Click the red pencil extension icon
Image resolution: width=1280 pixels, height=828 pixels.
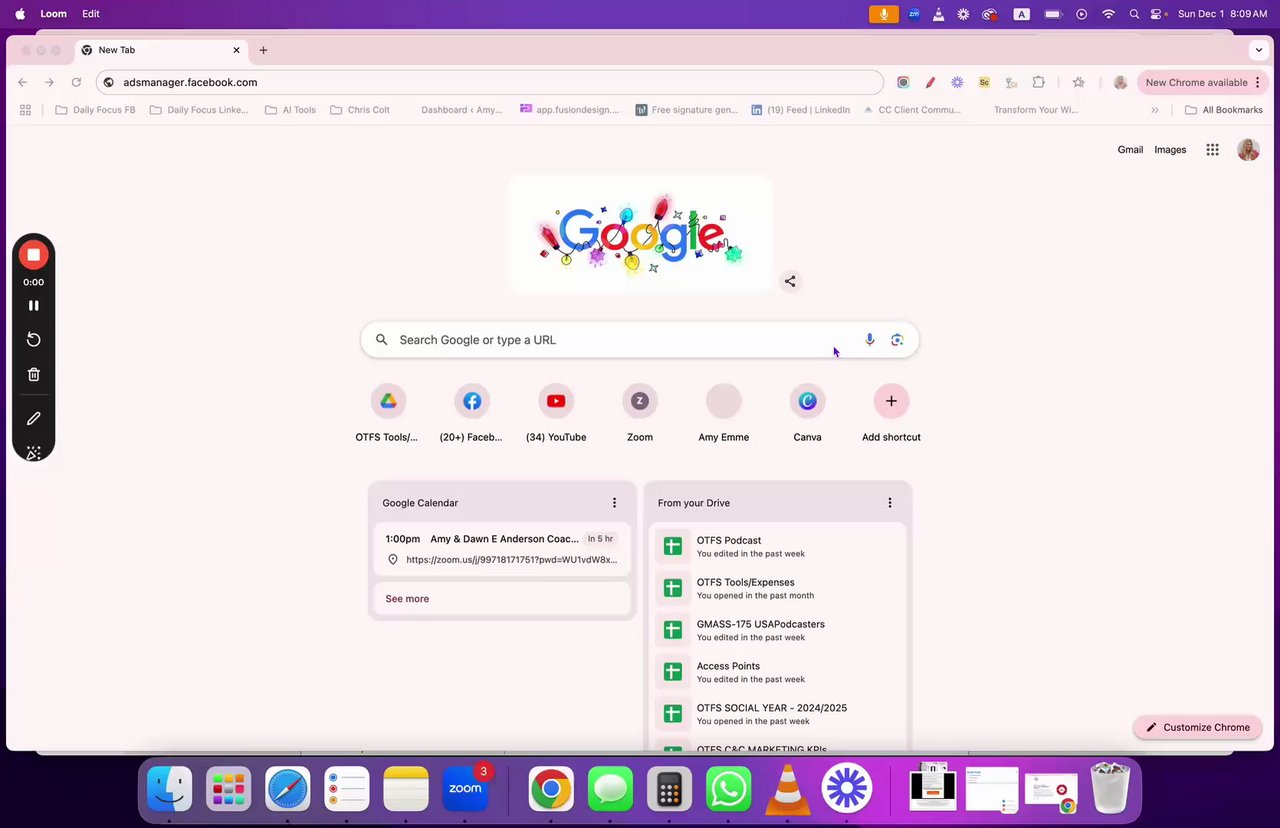click(930, 82)
